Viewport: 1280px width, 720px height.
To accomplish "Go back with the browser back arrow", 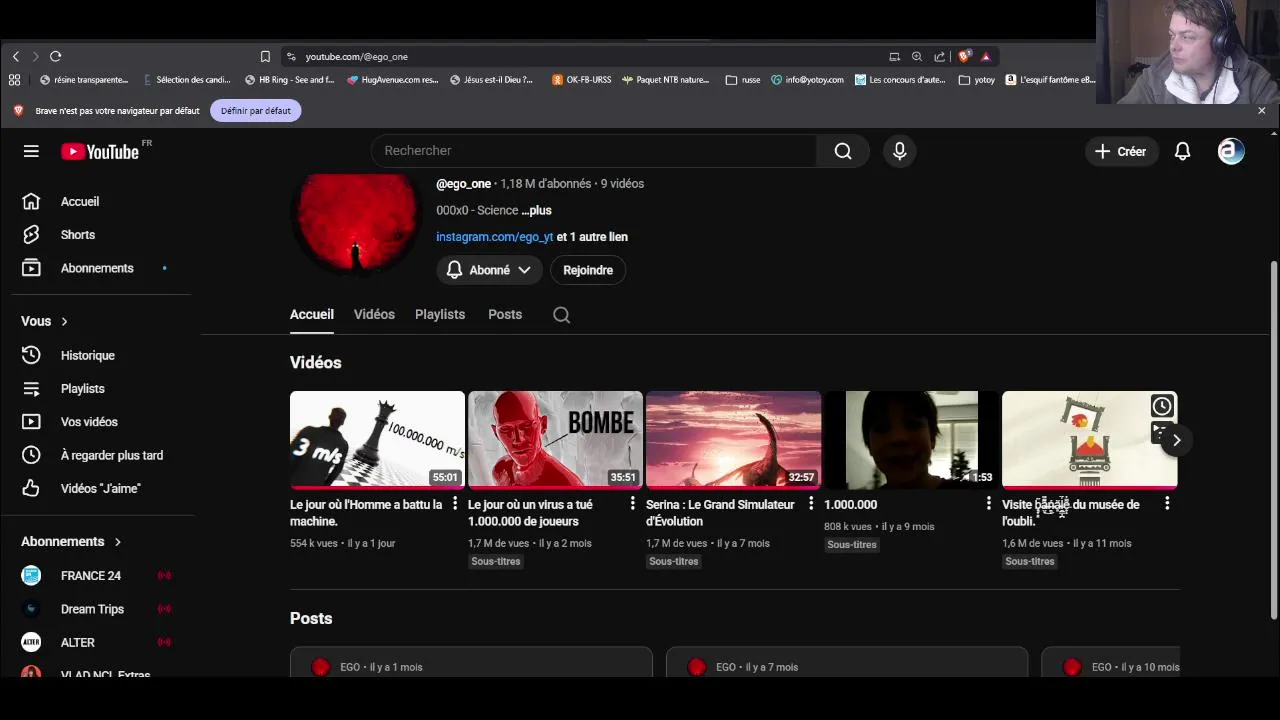I will point(16,57).
